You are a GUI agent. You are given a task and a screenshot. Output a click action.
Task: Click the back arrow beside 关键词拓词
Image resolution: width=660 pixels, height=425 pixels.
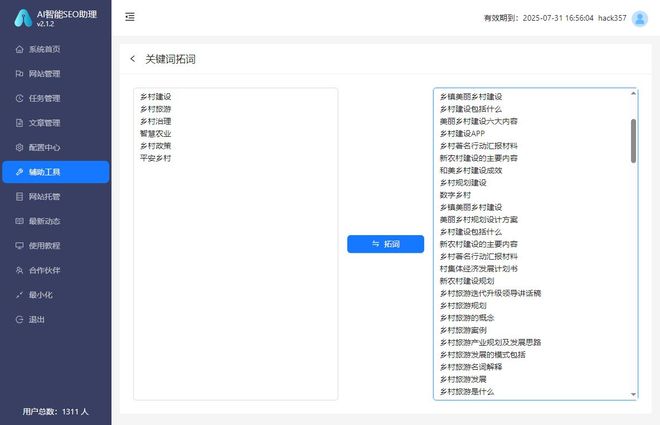[x=132, y=59]
